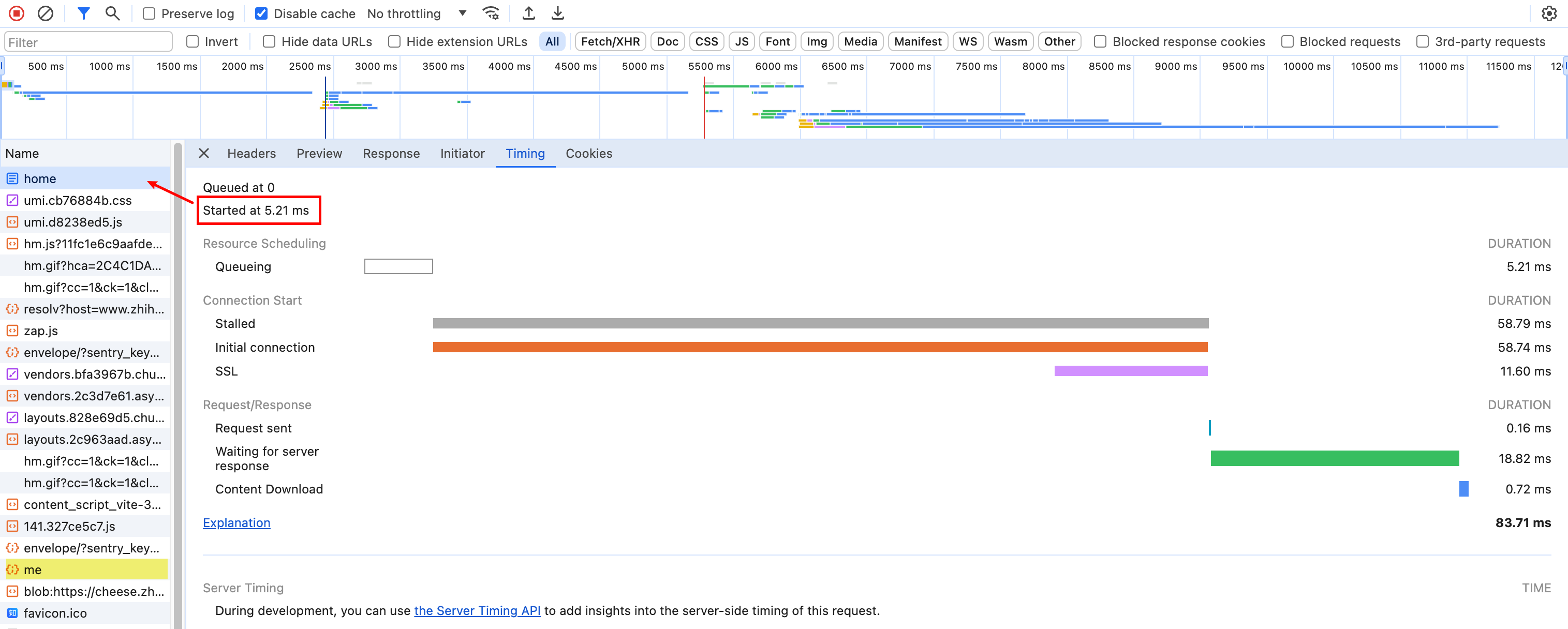
Task: Switch to the Response tab
Action: coord(391,153)
